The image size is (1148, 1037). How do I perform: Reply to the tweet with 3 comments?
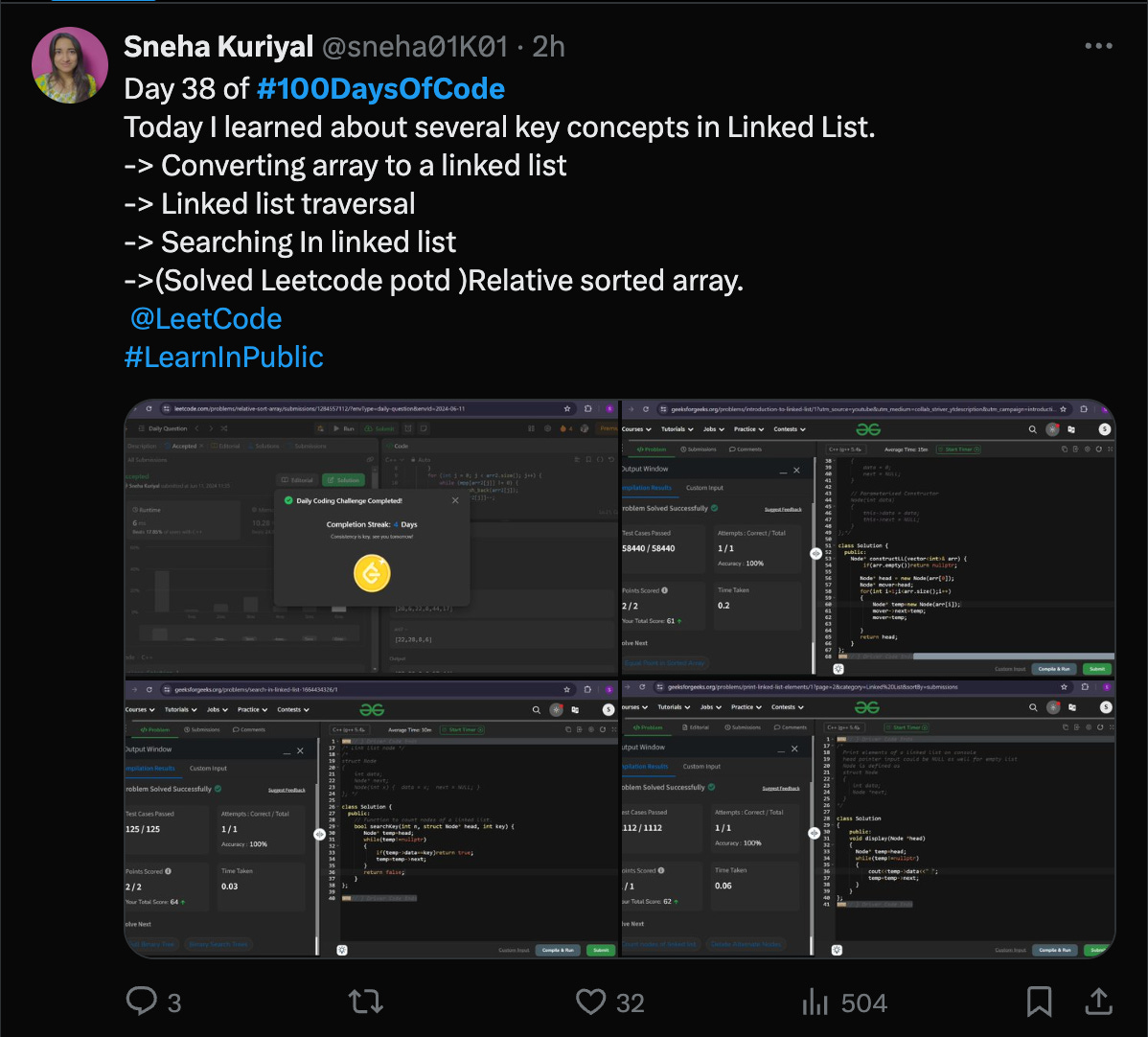pyautogui.click(x=153, y=1002)
